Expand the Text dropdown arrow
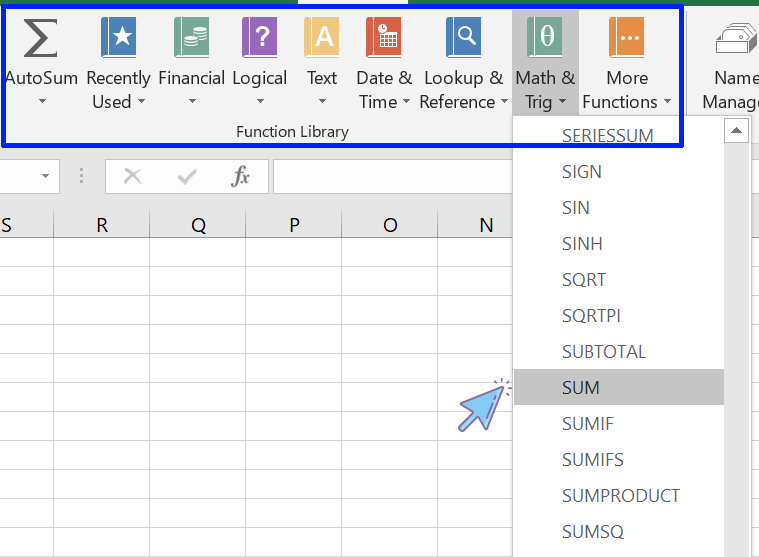This screenshot has width=759, height=557. point(322,101)
